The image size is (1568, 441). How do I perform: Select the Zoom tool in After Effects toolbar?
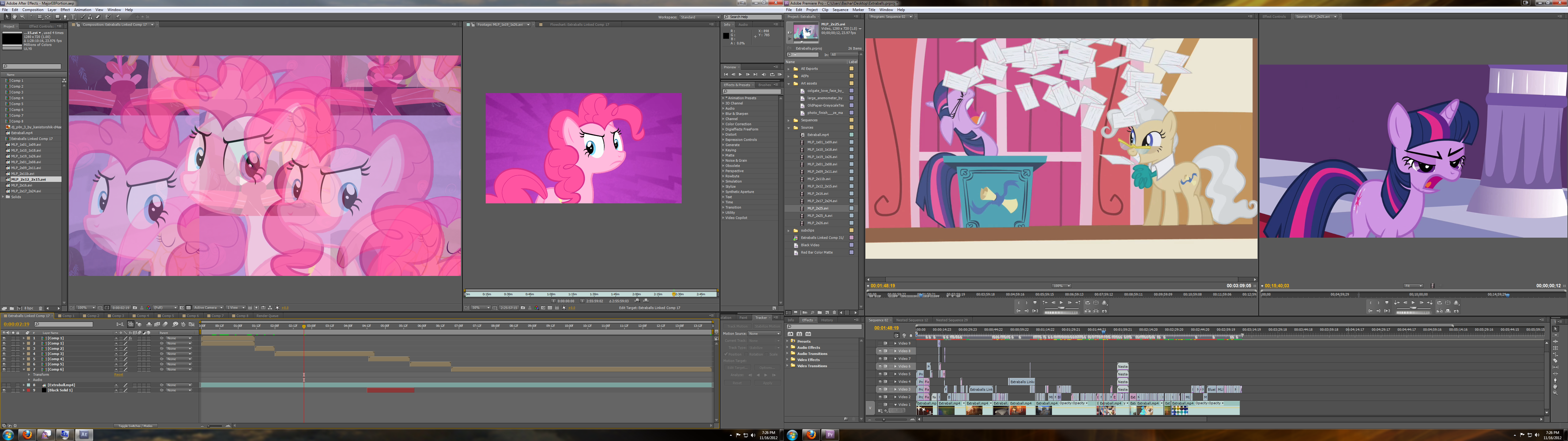click(x=23, y=17)
